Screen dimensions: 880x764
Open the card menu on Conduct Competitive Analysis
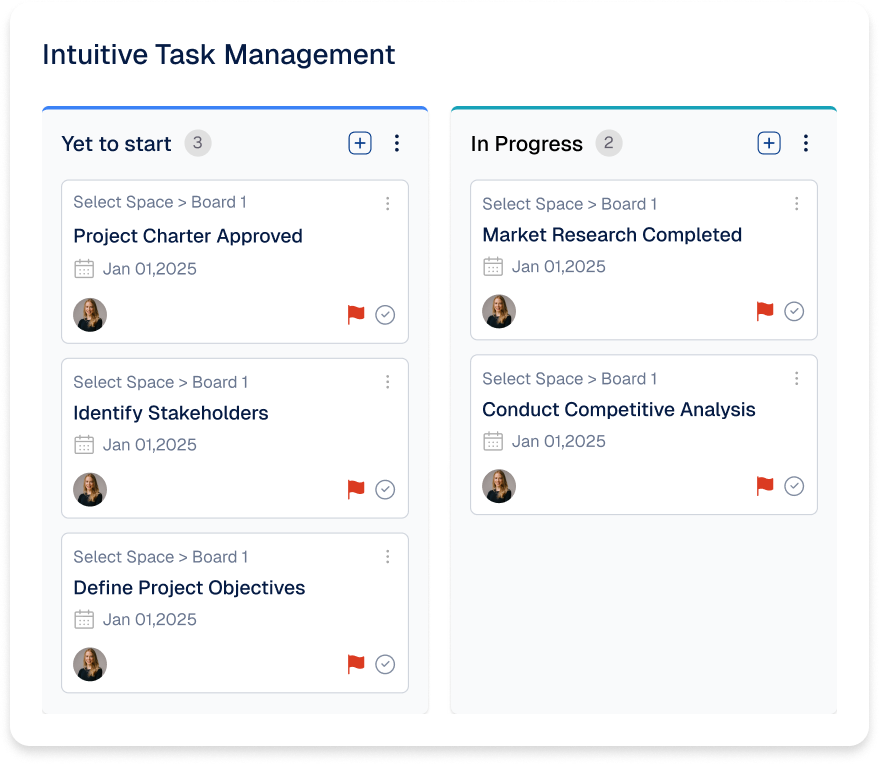[797, 378]
